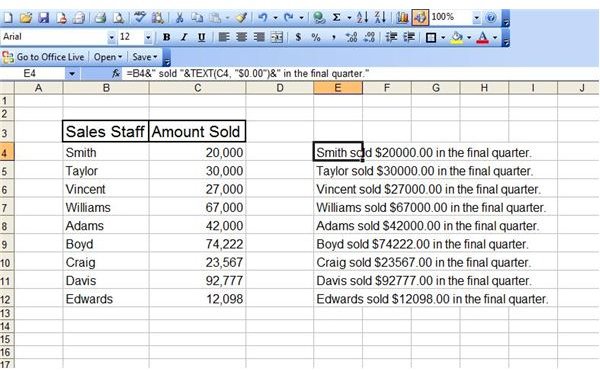600x370 pixels.
Task: Open the AutoSum functions dropdown arrow
Action: 349,18
